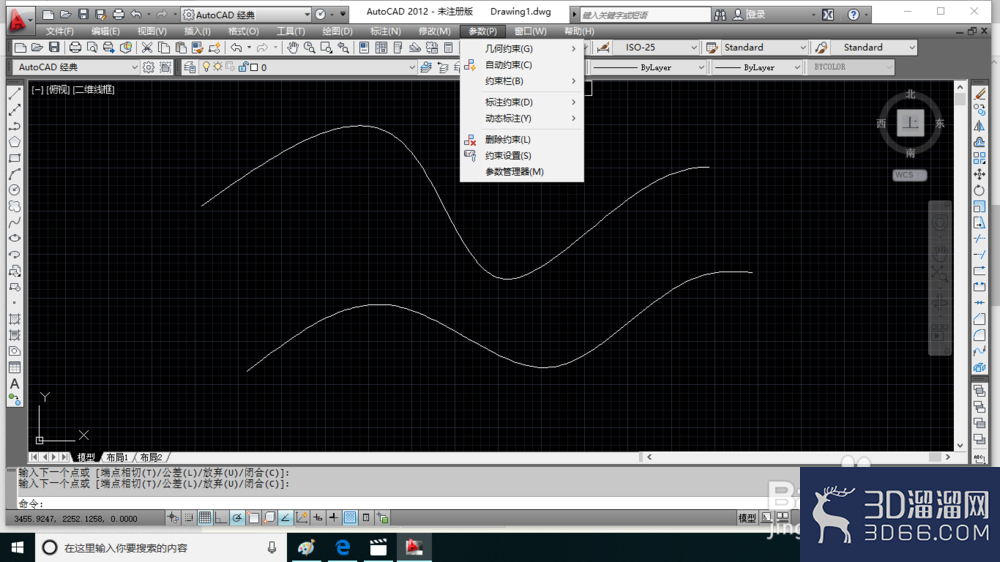The height and width of the screenshot is (562, 1000).
Task: Select the Arc draw tool
Action: (15, 174)
